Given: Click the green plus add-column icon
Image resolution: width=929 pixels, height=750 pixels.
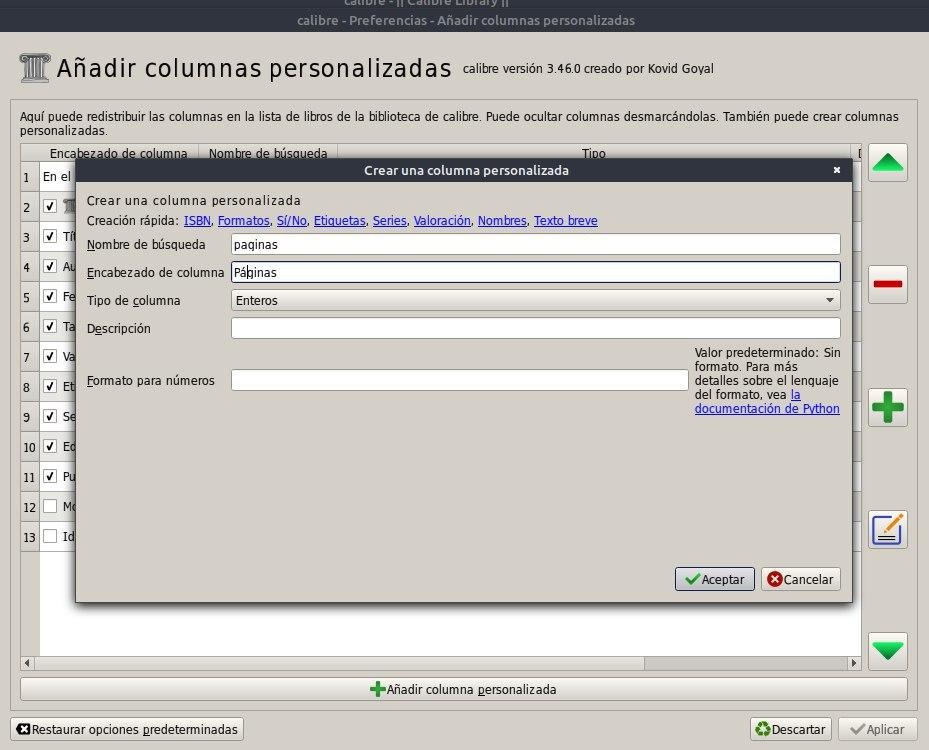Looking at the screenshot, I should coord(888,407).
